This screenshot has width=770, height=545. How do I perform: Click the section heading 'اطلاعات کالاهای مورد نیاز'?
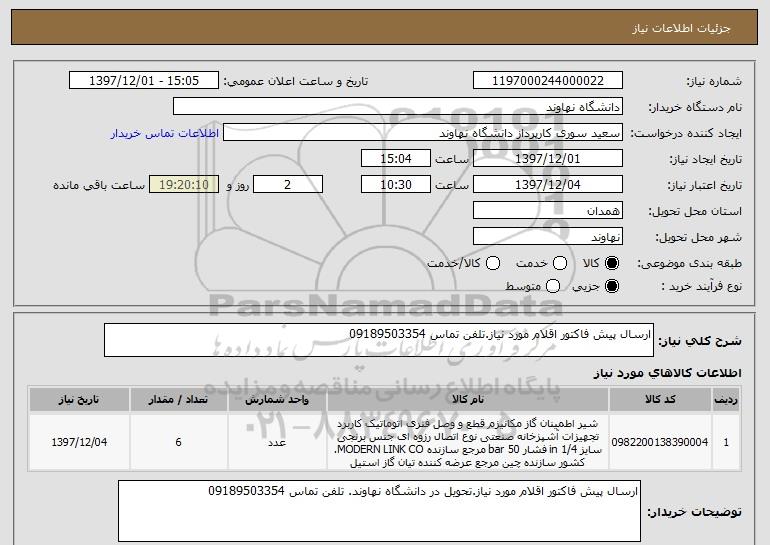click(667, 373)
